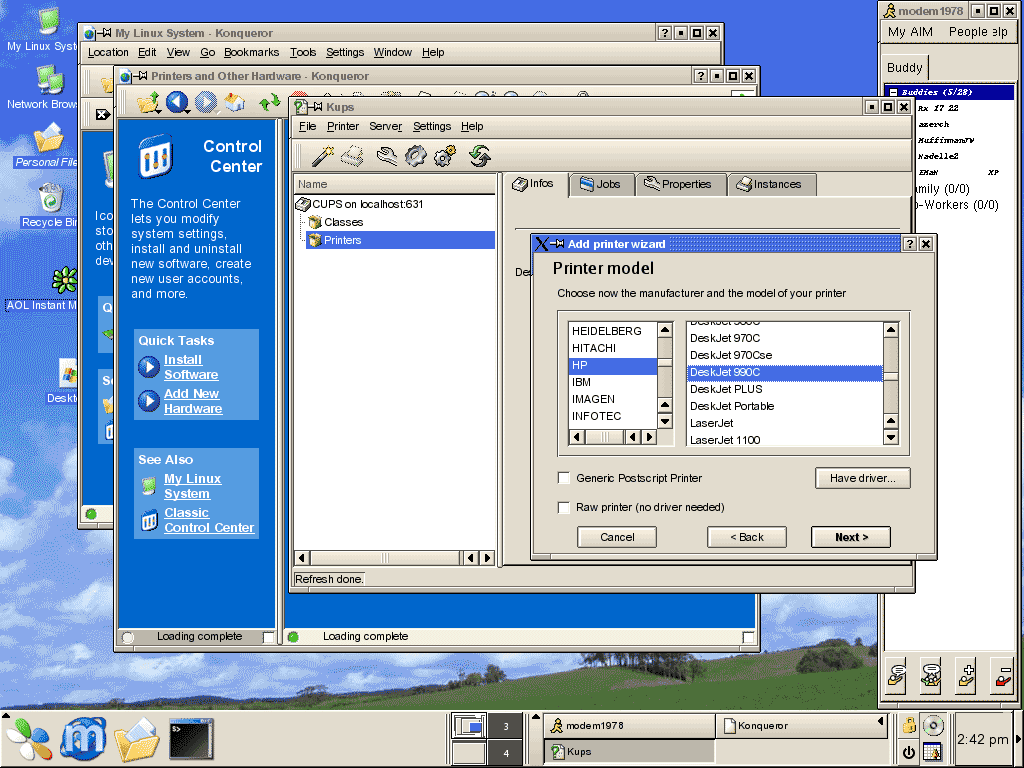Click the Up folder icon in Printers Konqueror toolbar
Image resolution: width=1024 pixels, height=768 pixels.
148,103
